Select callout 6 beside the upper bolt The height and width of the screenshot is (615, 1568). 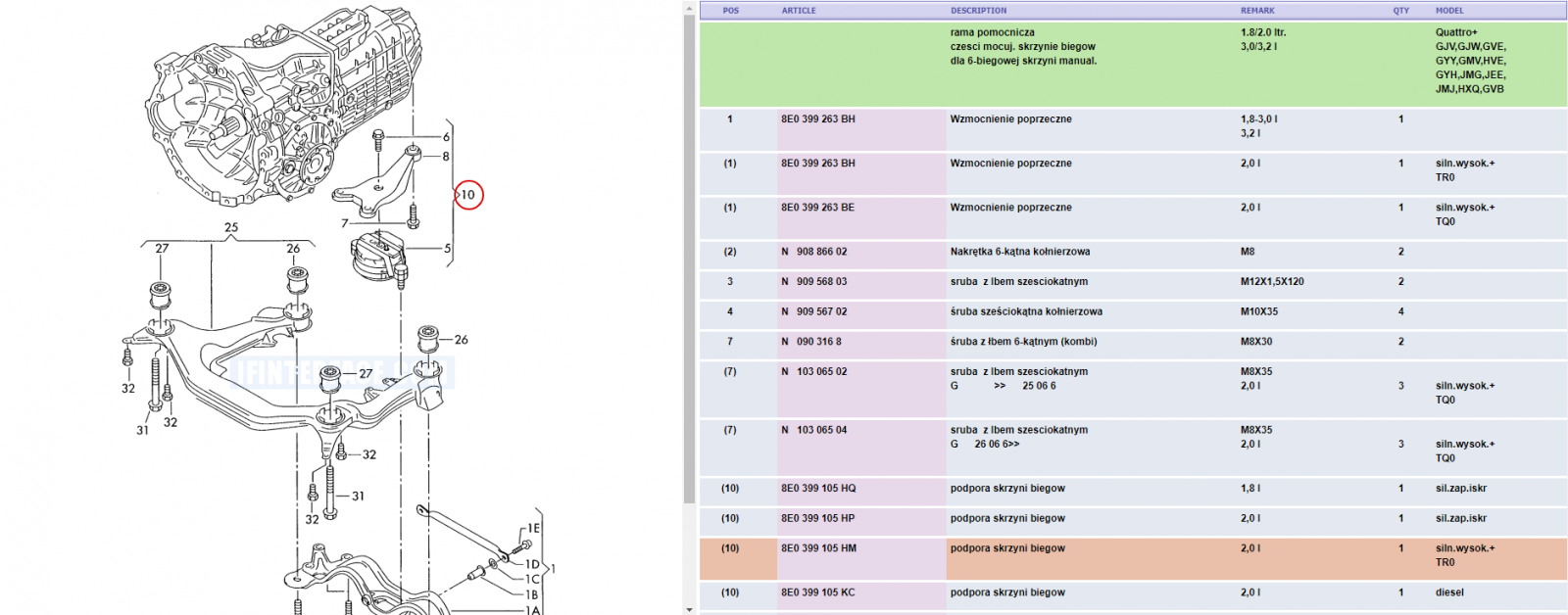(447, 137)
